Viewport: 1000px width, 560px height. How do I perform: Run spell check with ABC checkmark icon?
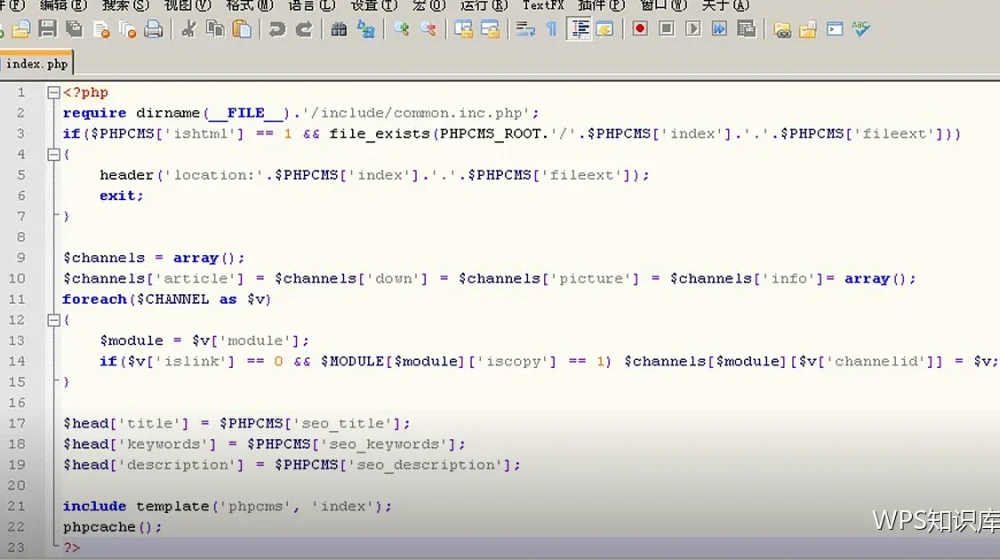click(x=860, y=29)
